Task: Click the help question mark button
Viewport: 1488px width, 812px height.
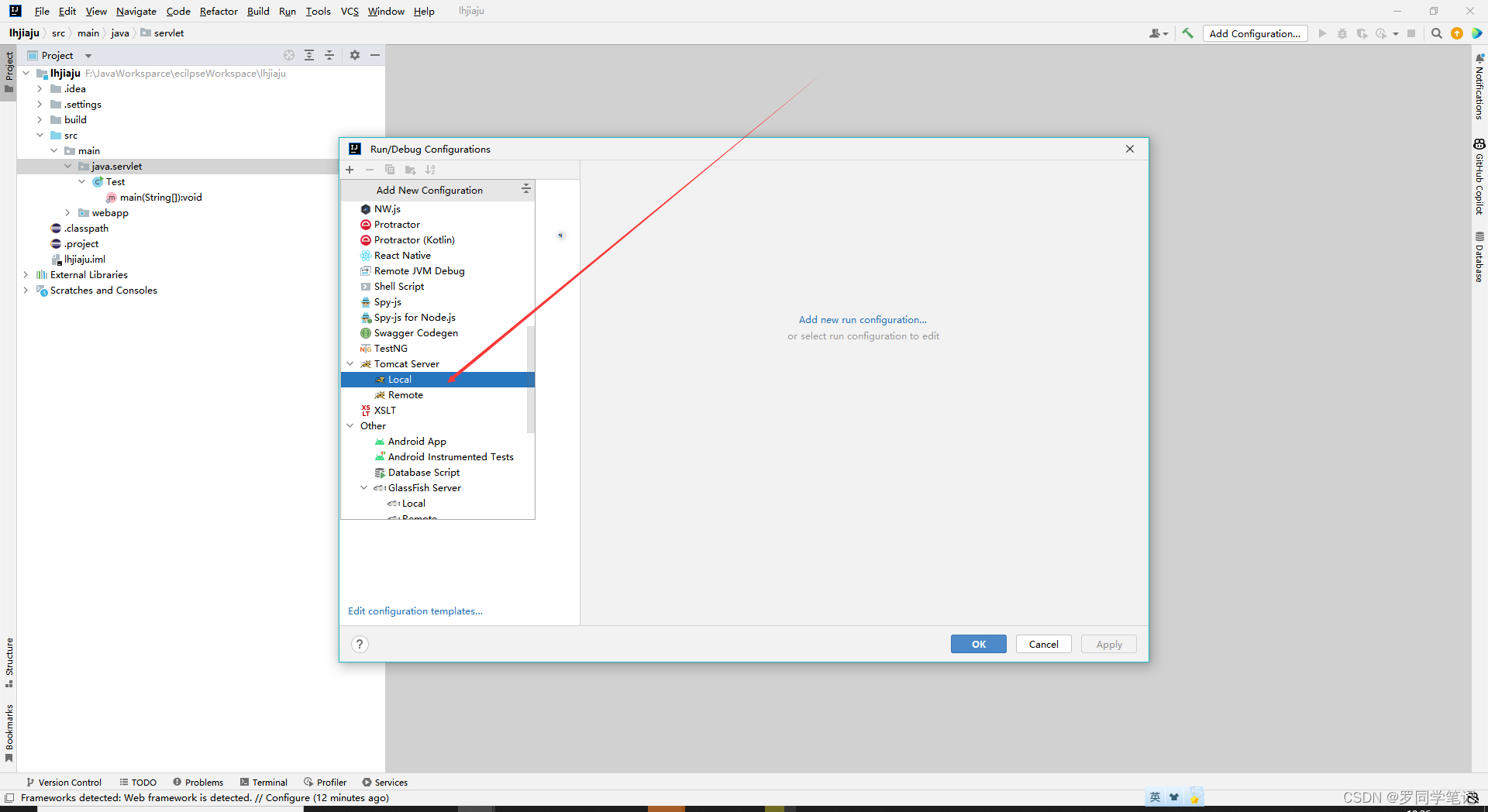Action: pyautogui.click(x=360, y=644)
